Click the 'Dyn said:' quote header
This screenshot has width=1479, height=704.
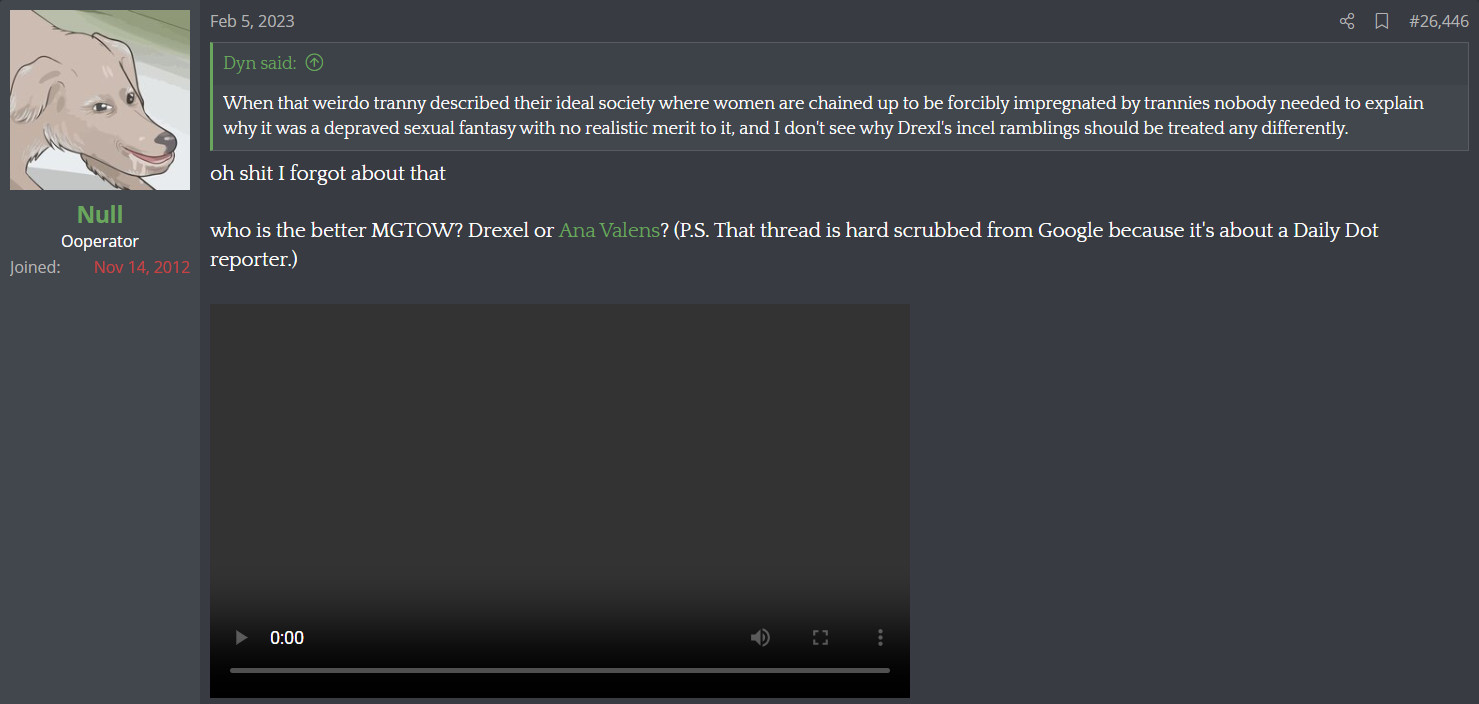click(260, 63)
